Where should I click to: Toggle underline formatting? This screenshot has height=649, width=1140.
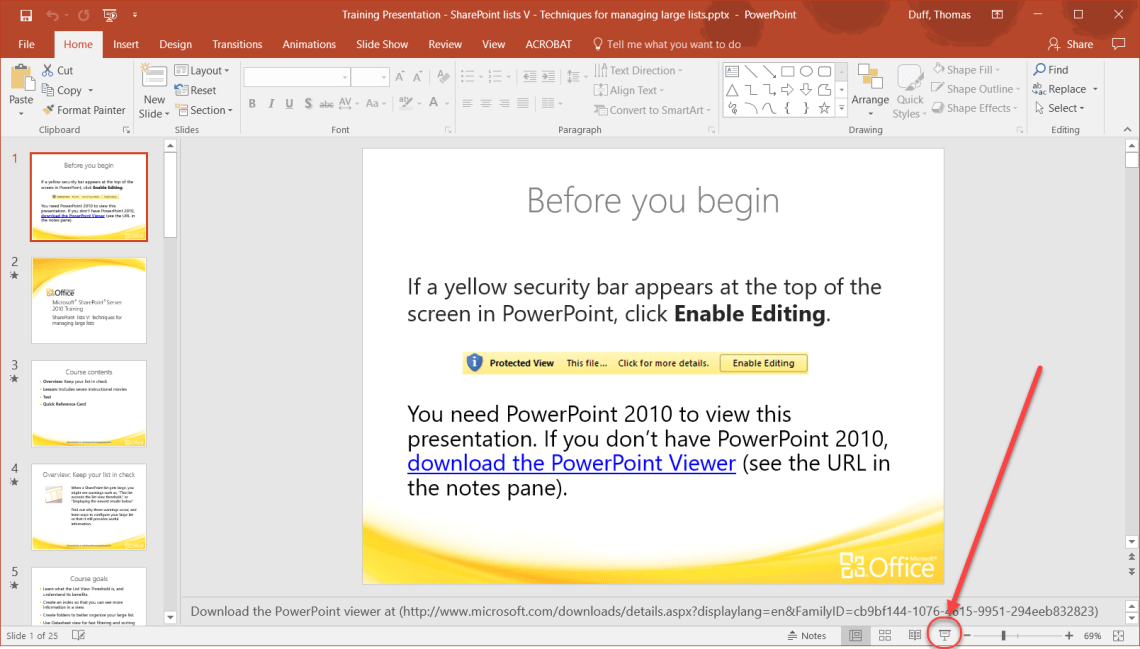[288, 103]
